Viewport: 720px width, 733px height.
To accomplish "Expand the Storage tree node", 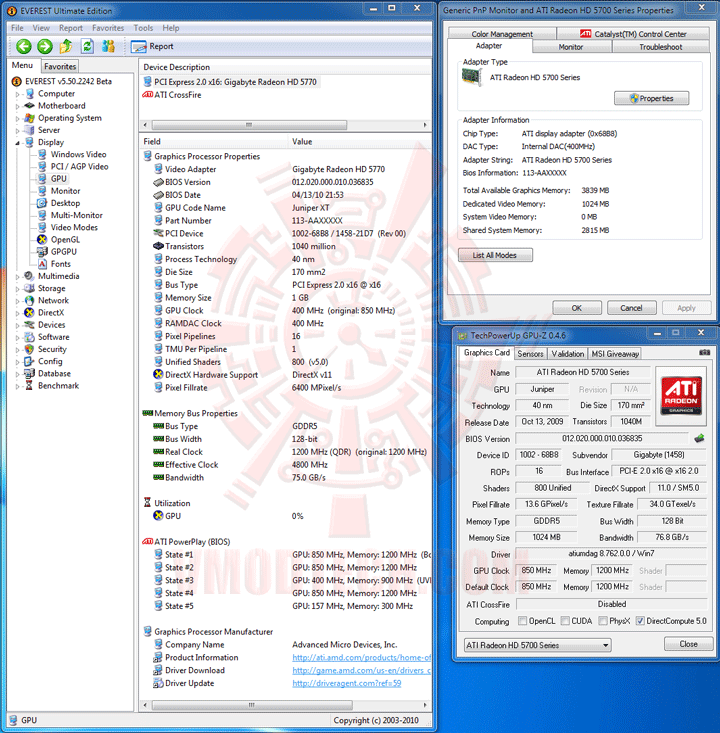I will click(18, 289).
